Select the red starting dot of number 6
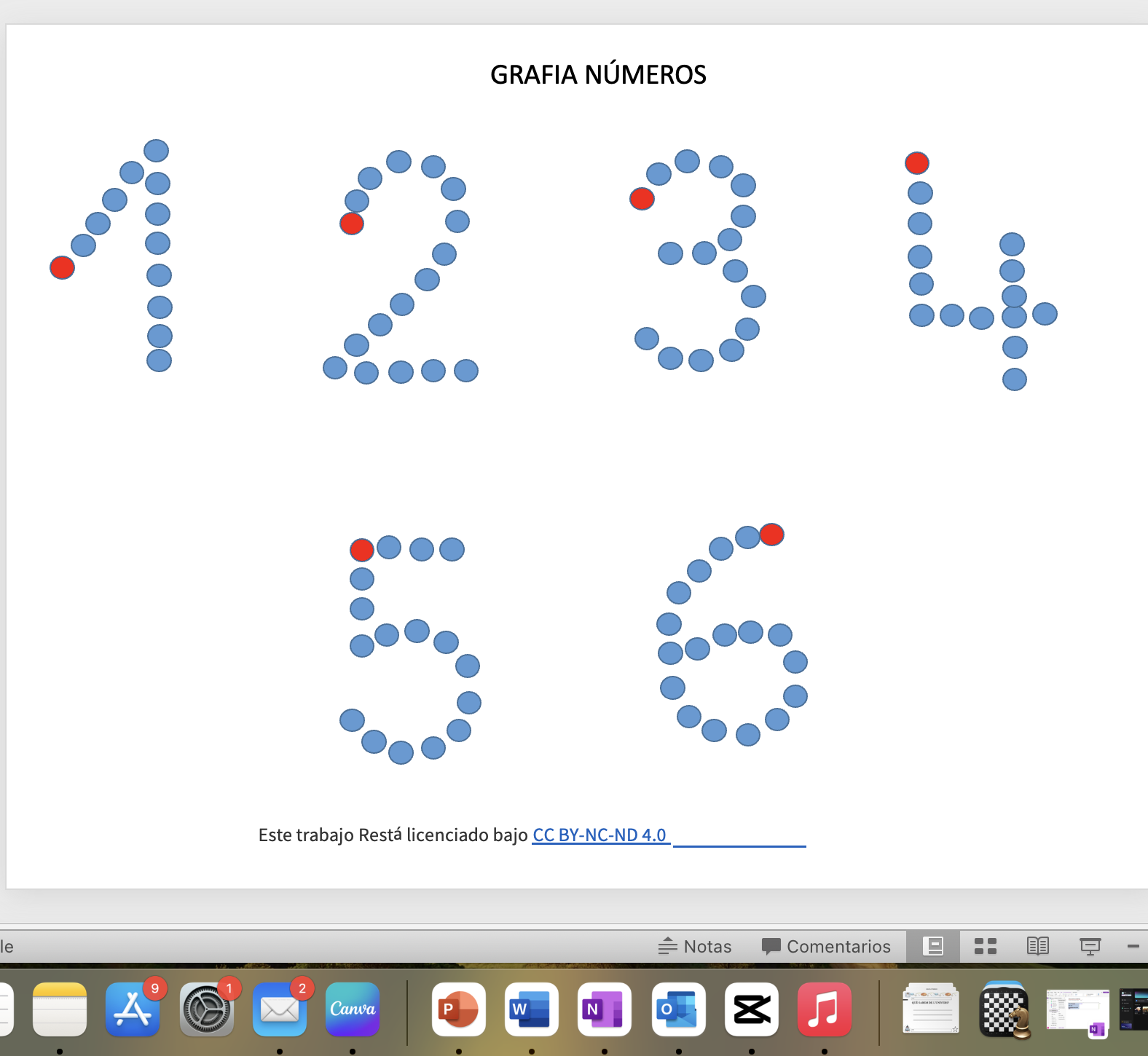The height and width of the screenshot is (1056, 1148). click(772, 535)
